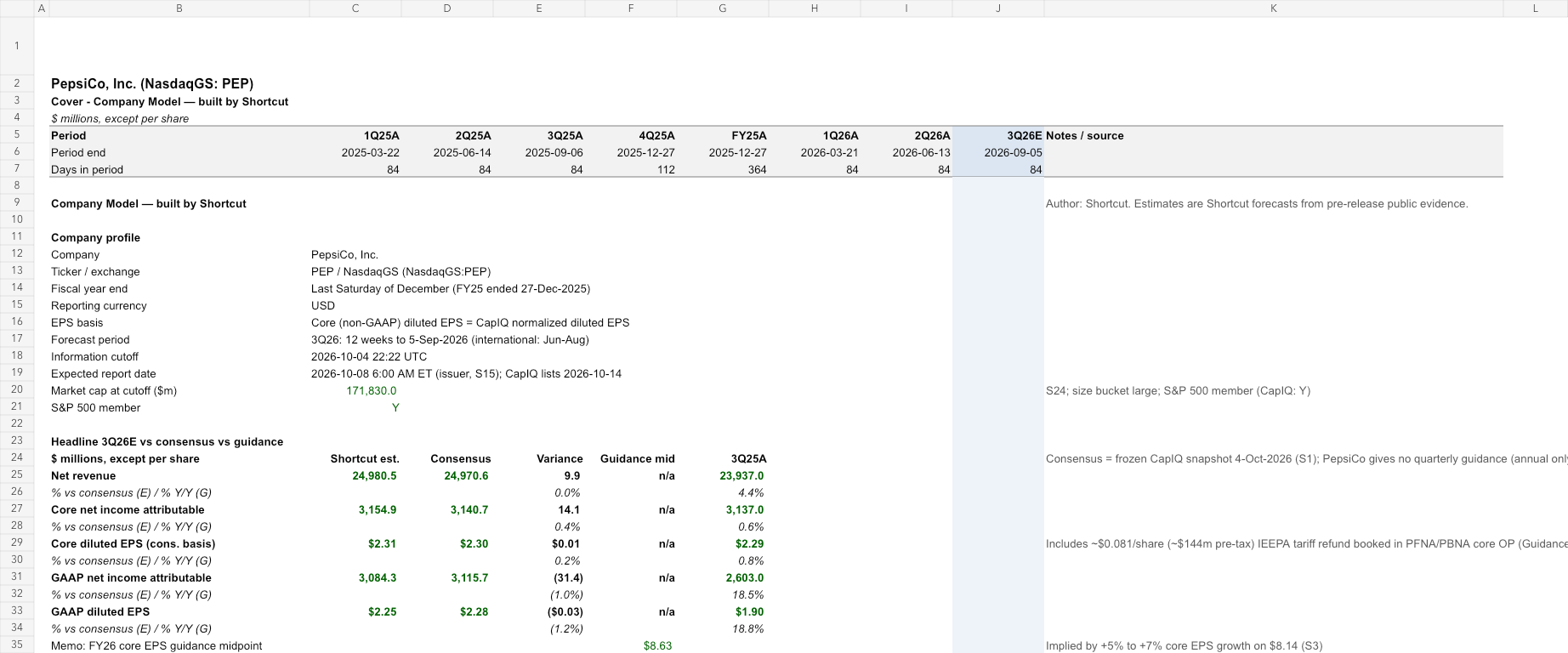Select the column F header
1568x653 pixels.
[x=631, y=9]
